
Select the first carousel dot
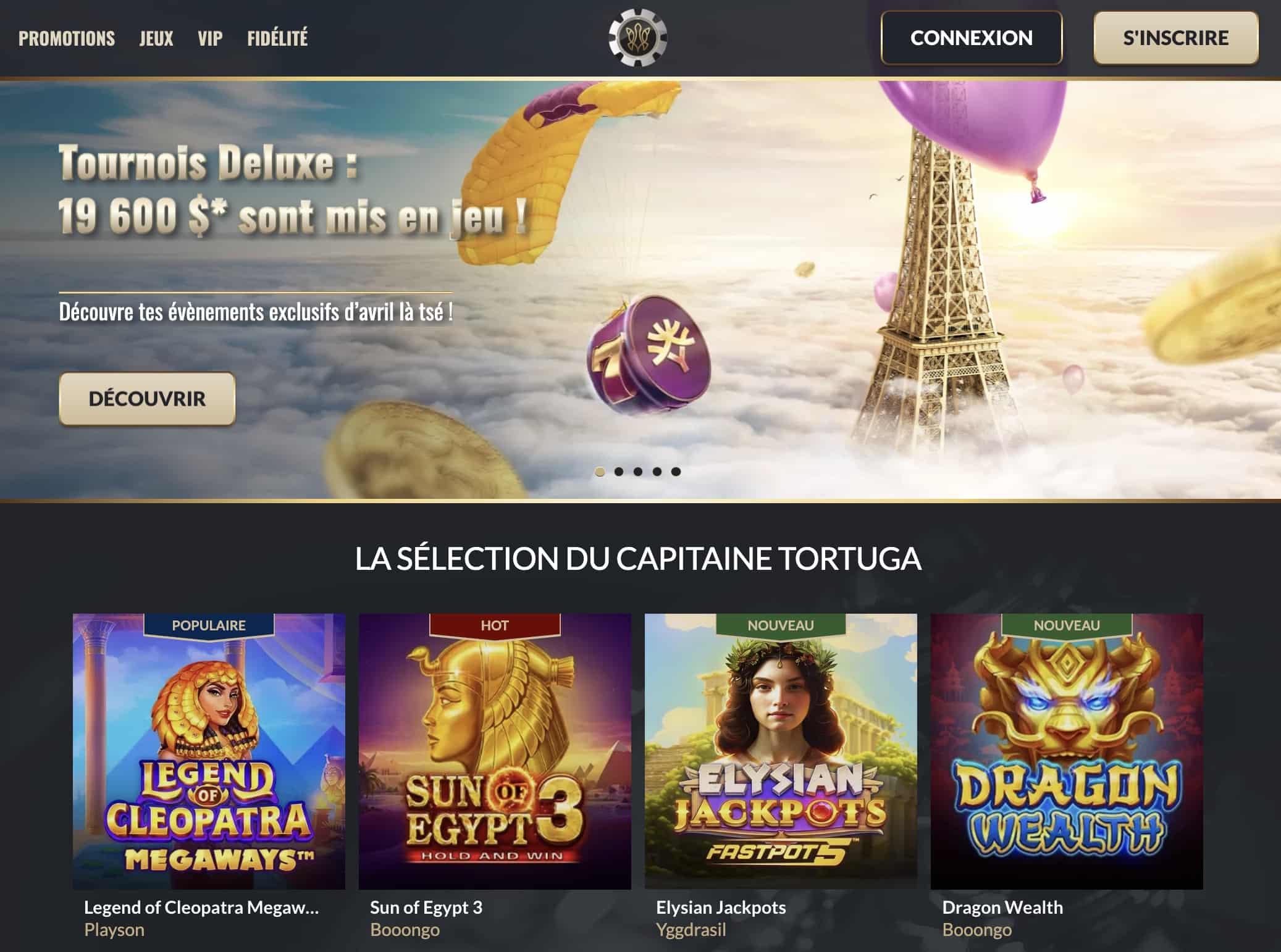pos(600,472)
